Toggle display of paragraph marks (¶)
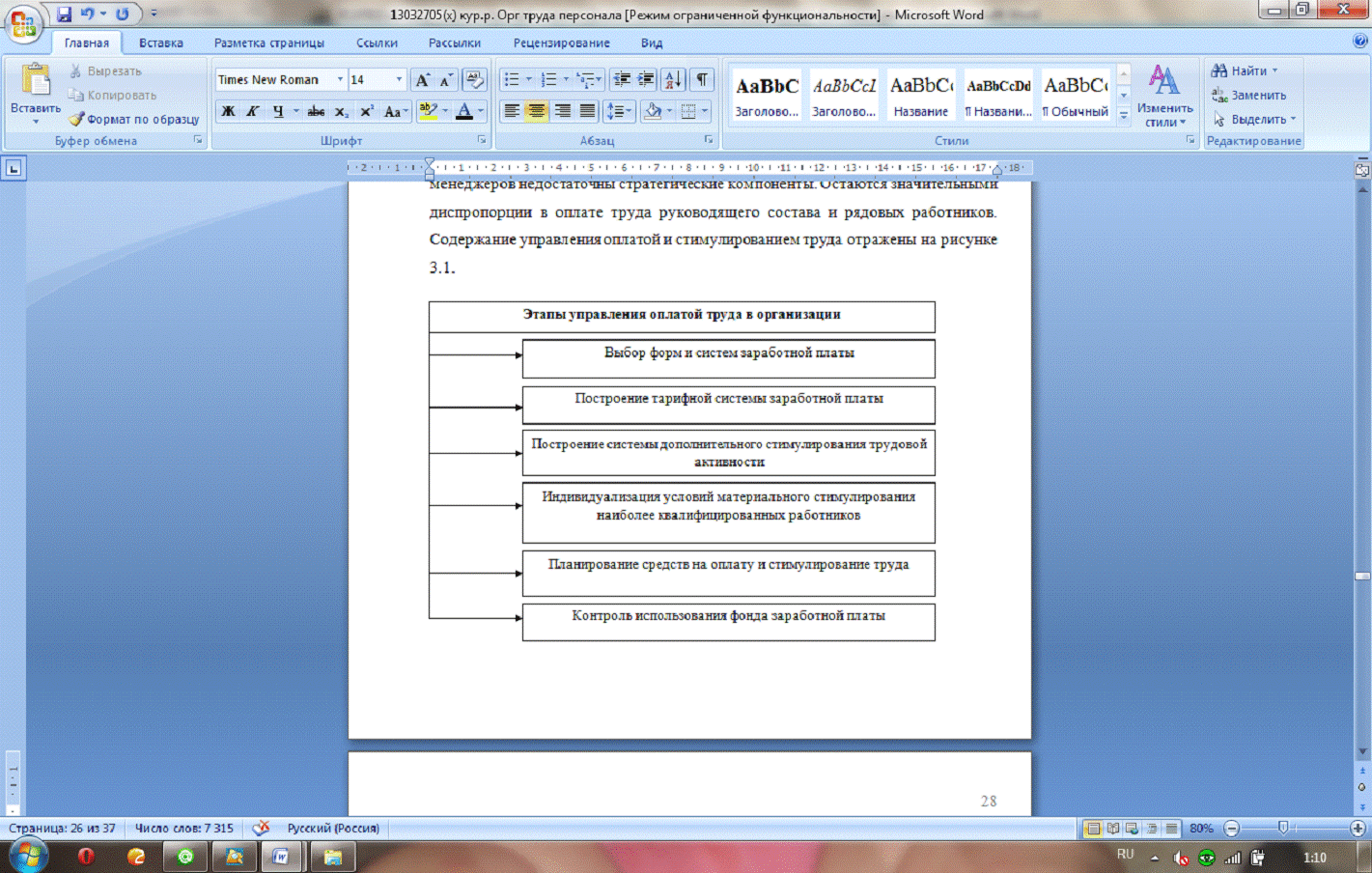1372x873 pixels. [x=702, y=80]
